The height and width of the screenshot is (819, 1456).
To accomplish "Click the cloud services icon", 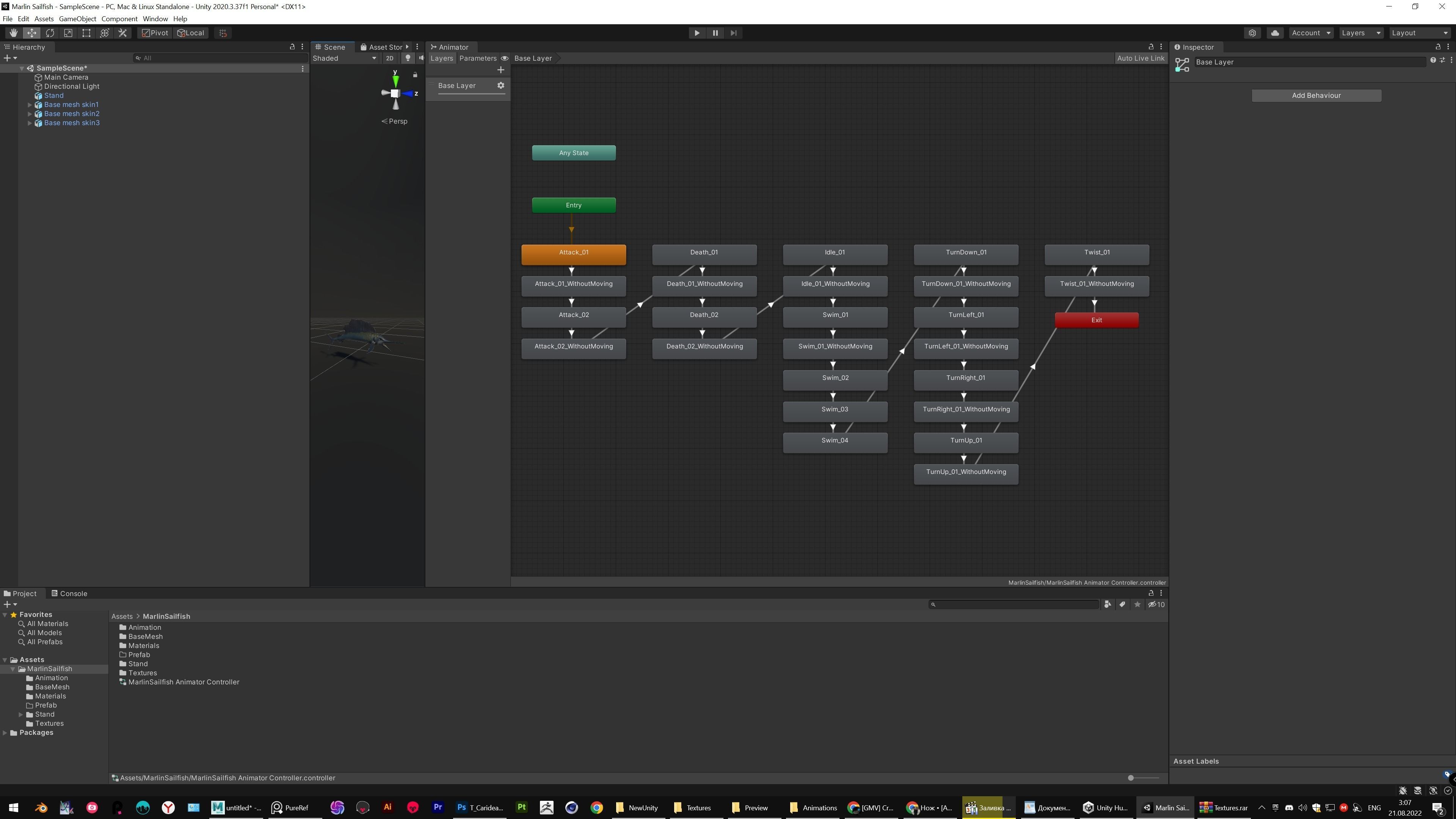I will 1274,33.
